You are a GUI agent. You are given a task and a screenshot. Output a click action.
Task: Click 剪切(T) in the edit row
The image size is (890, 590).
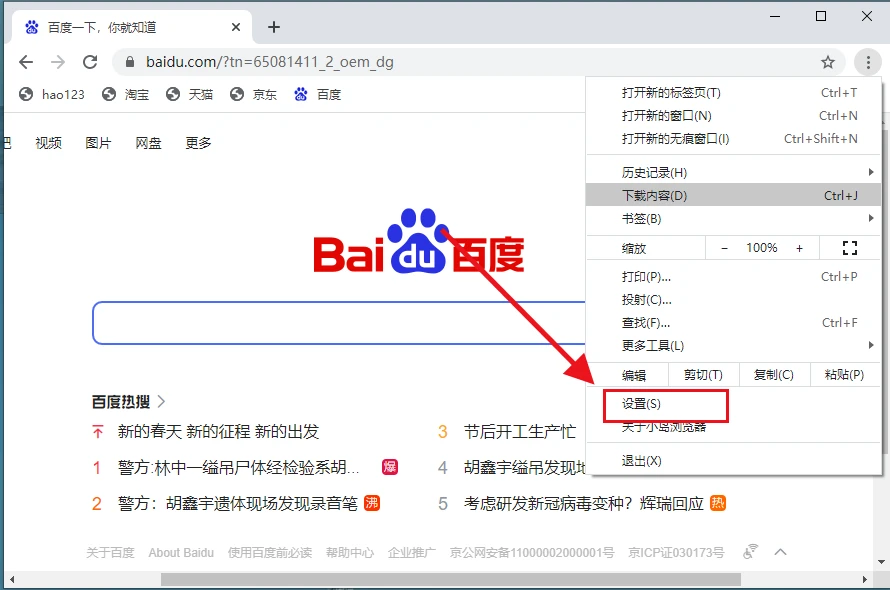pyautogui.click(x=703, y=375)
